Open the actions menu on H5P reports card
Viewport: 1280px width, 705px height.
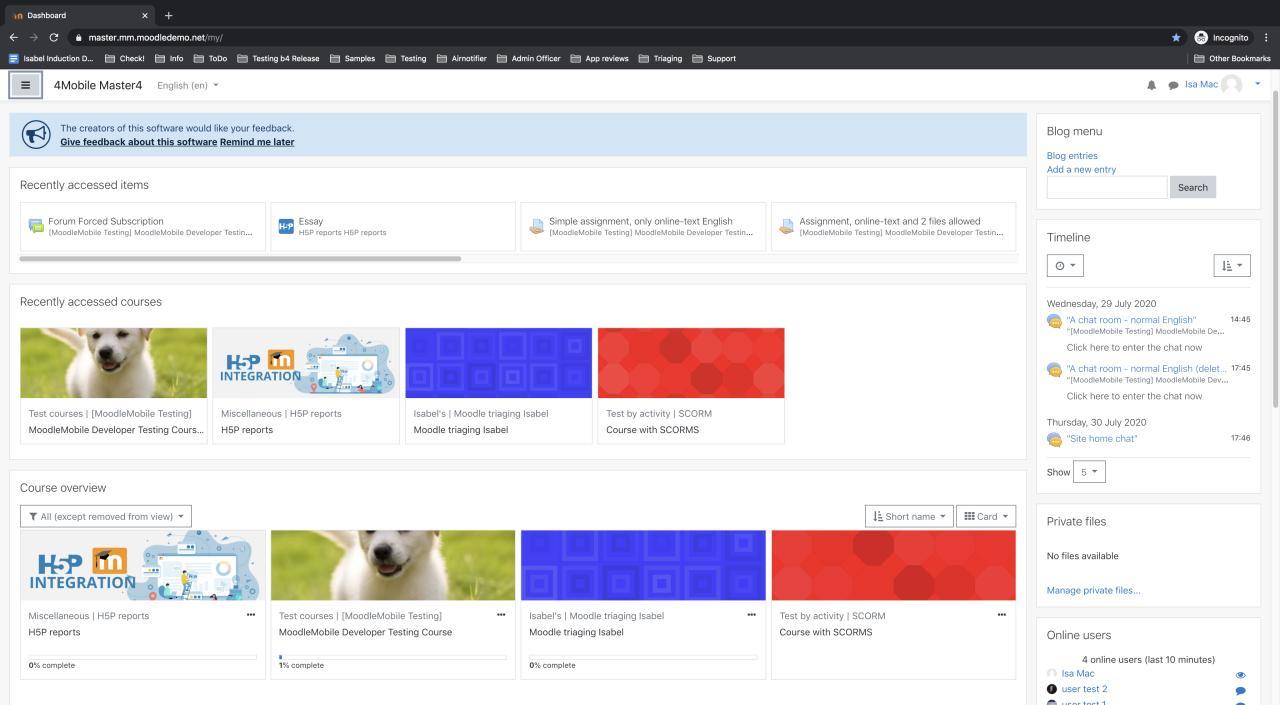click(x=251, y=615)
